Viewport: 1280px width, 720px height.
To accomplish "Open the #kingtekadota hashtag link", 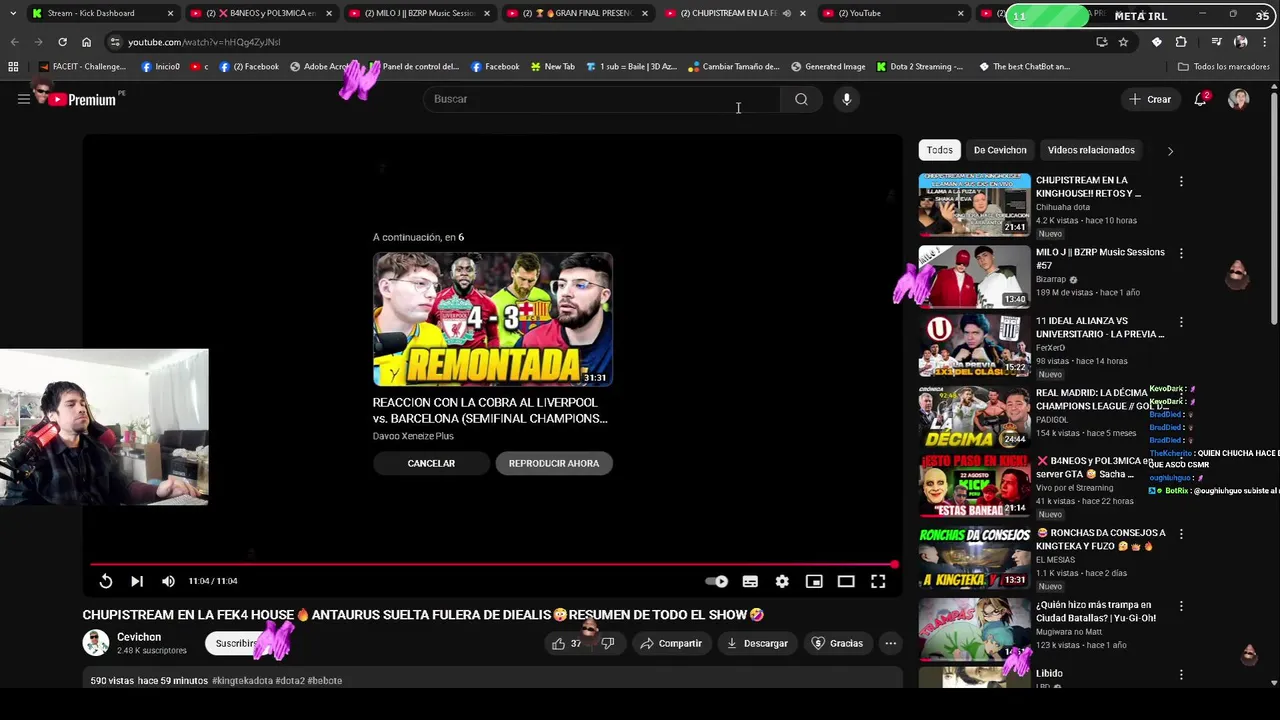I will tap(242, 681).
